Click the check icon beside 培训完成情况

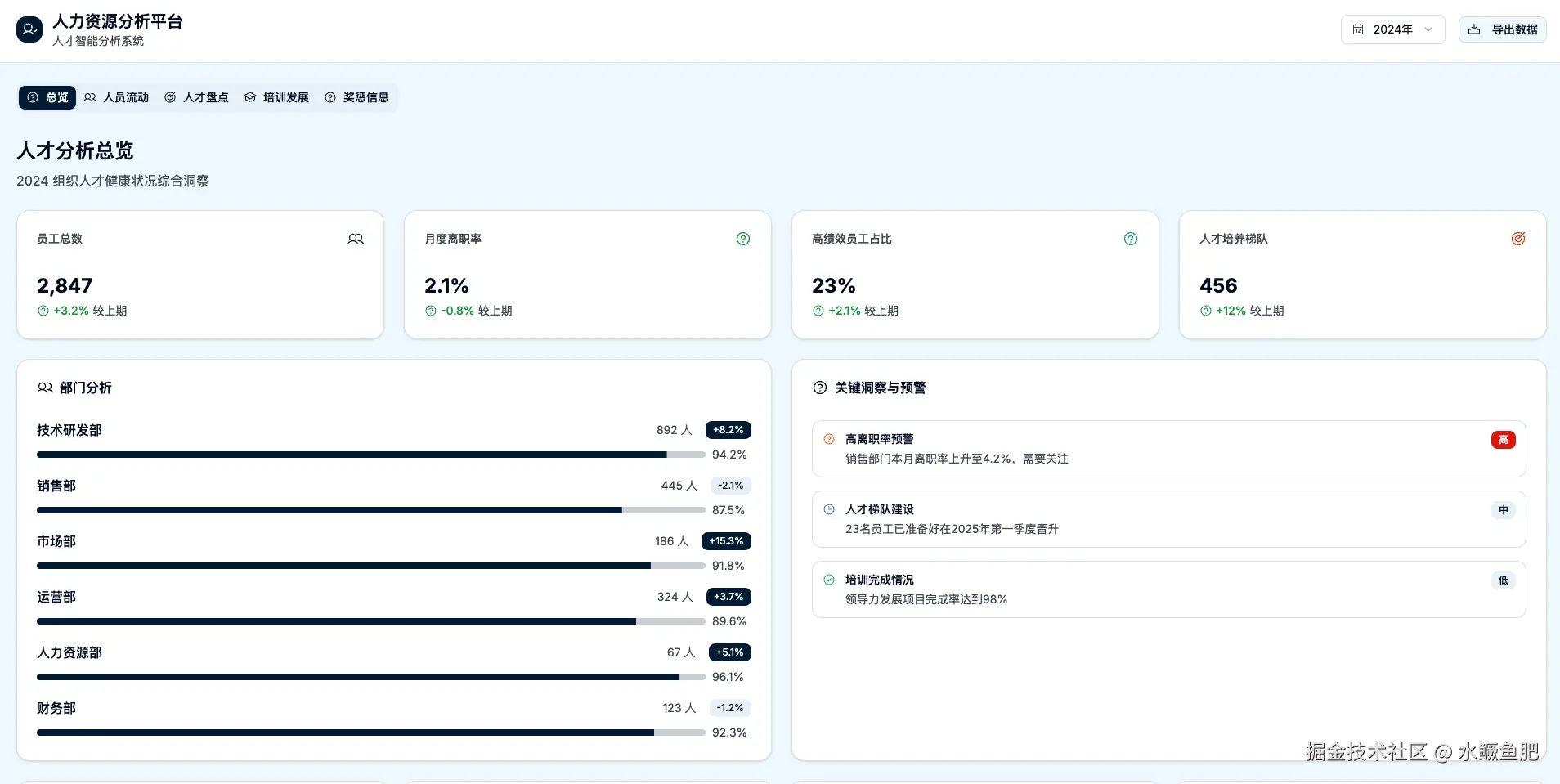tap(829, 580)
